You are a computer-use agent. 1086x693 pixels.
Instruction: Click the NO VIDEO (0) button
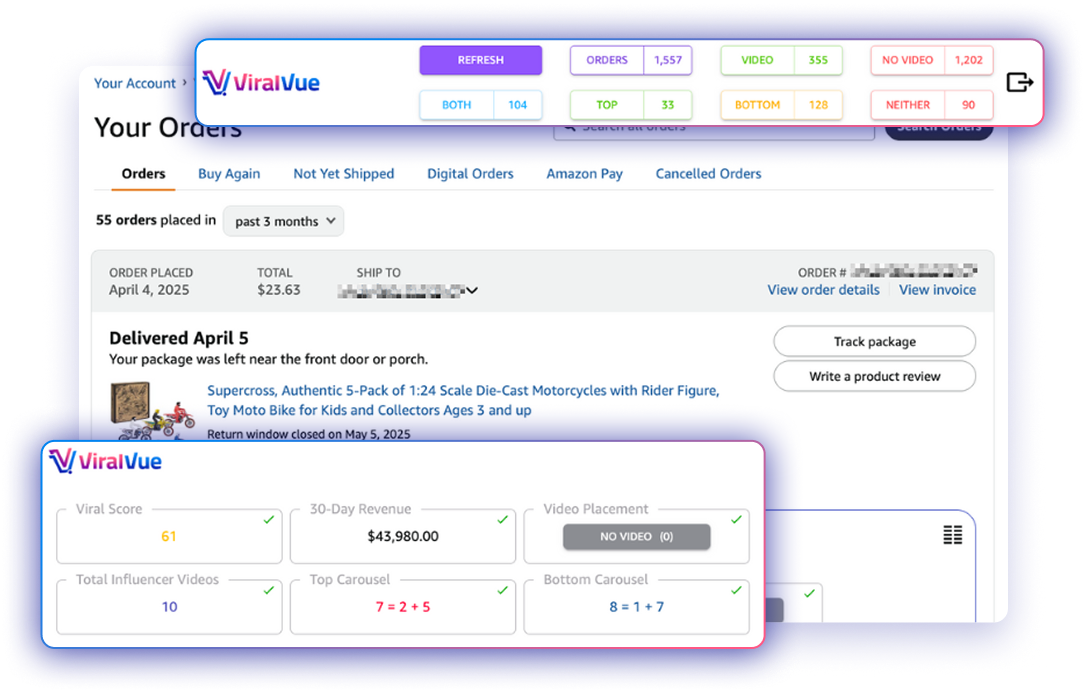coord(637,537)
